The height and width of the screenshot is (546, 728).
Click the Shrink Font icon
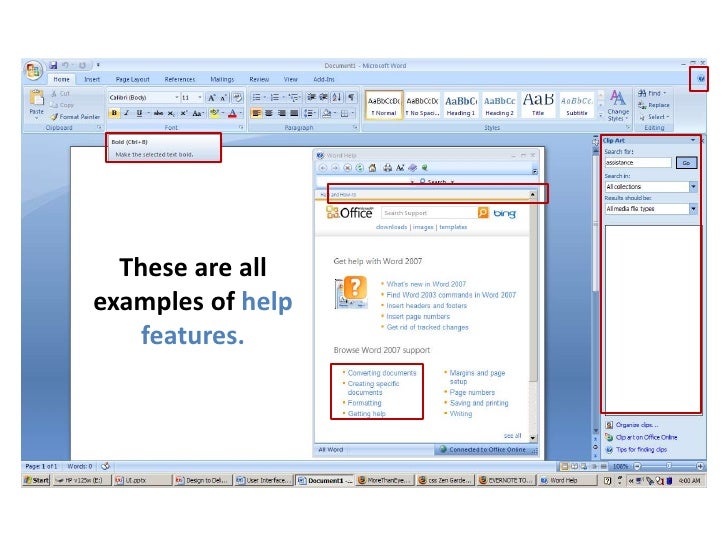[223, 98]
